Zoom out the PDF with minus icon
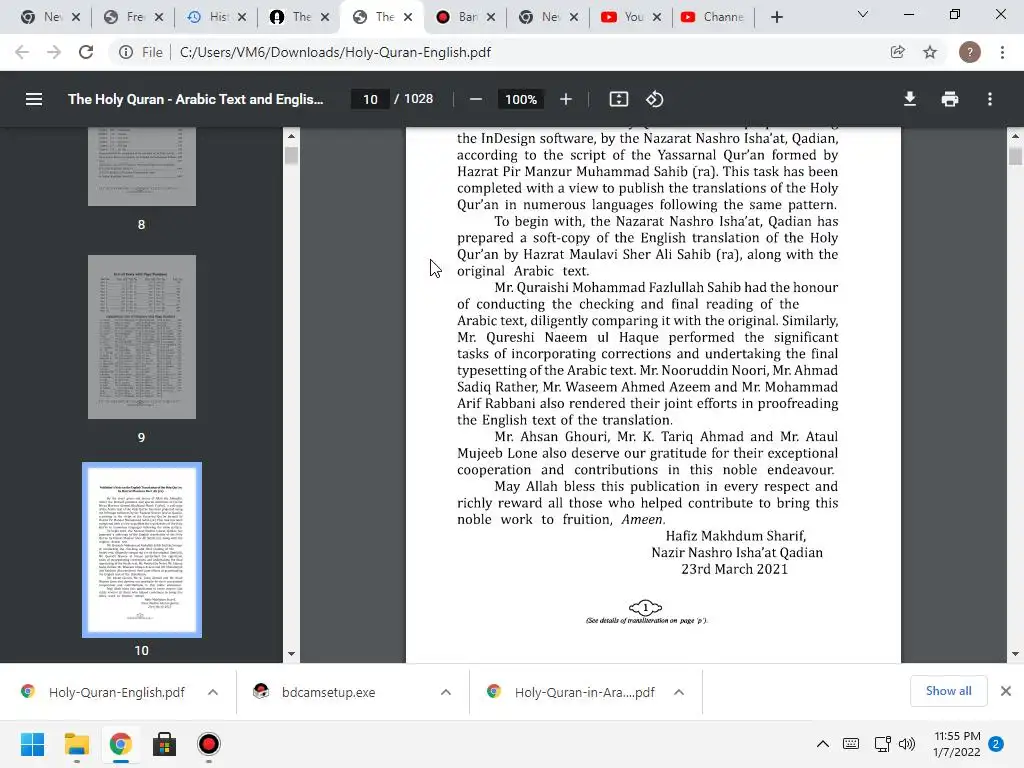 tap(475, 99)
